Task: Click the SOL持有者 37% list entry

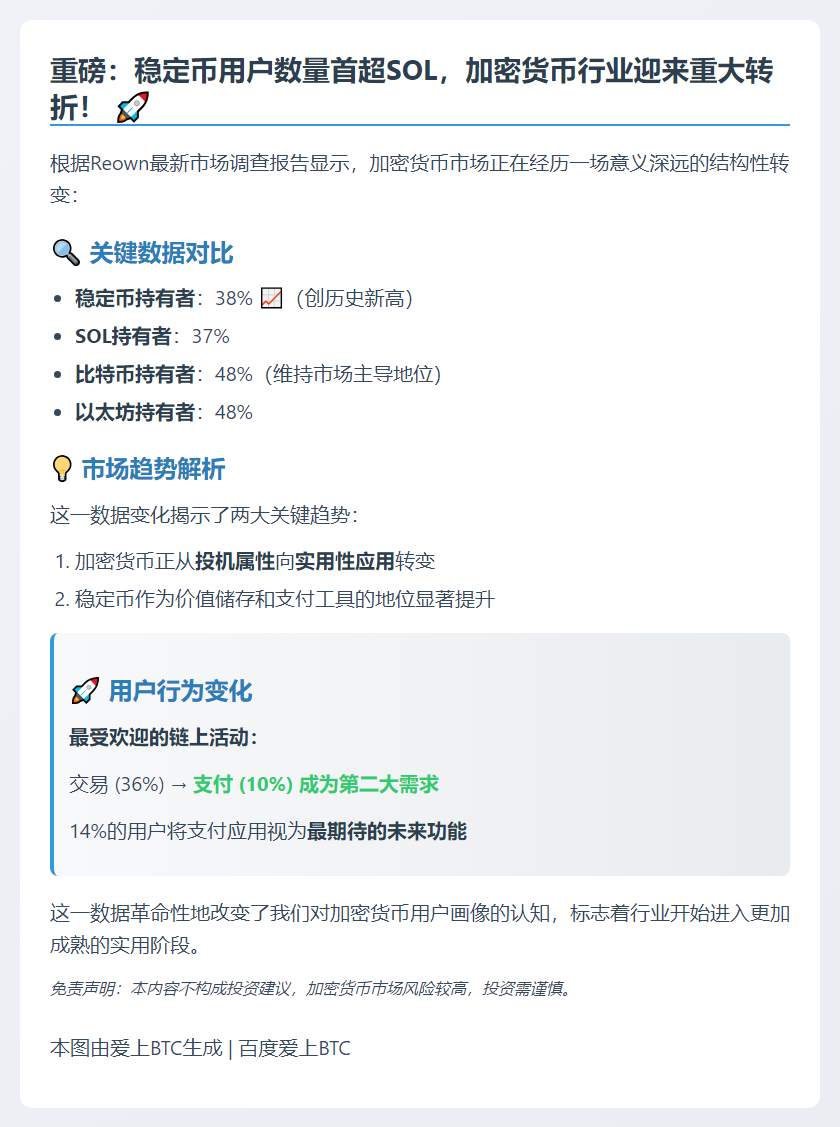Action: (x=152, y=336)
